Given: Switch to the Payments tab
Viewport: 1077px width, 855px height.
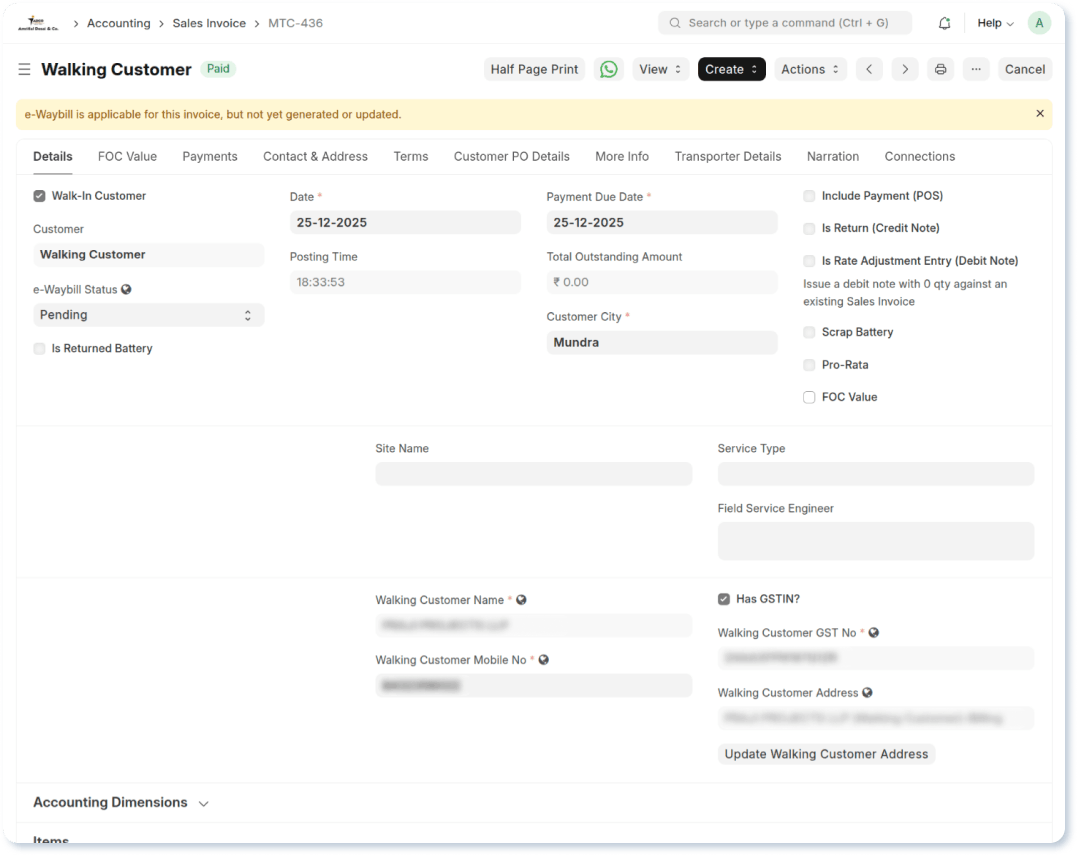Looking at the screenshot, I should pyautogui.click(x=210, y=156).
